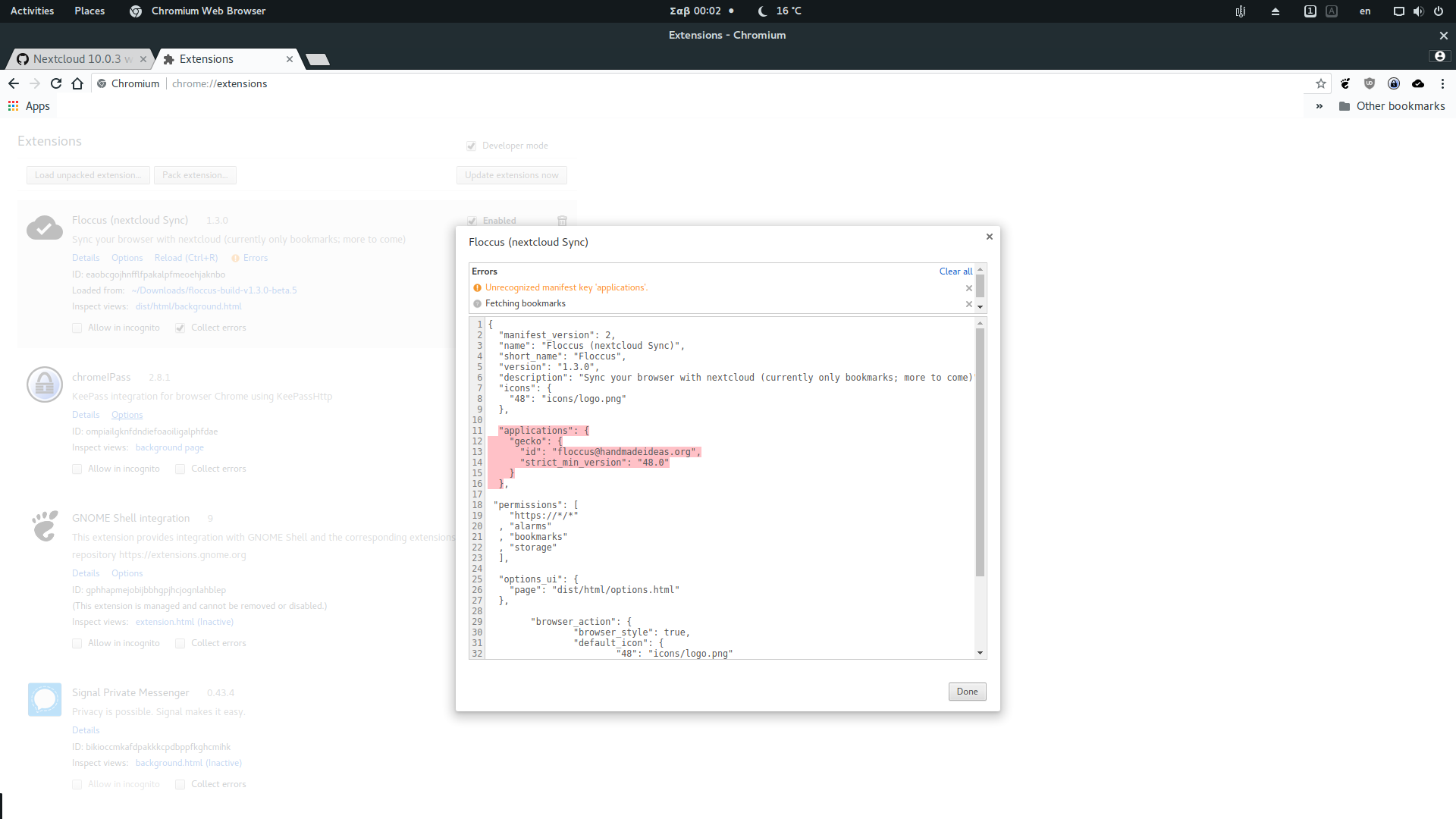The width and height of the screenshot is (1456, 819).
Task: Click the GNOME foot extension icon
Action: (1345, 83)
